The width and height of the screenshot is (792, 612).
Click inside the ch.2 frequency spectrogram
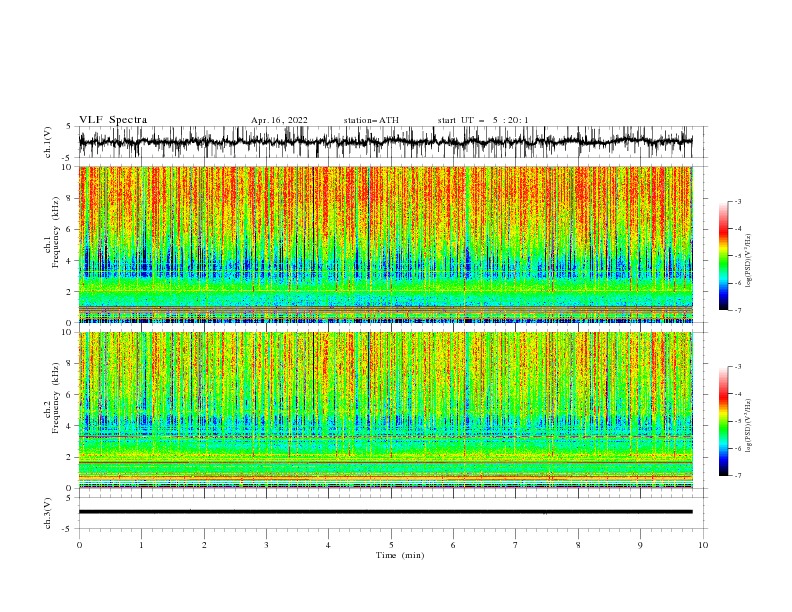click(x=385, y=410)
